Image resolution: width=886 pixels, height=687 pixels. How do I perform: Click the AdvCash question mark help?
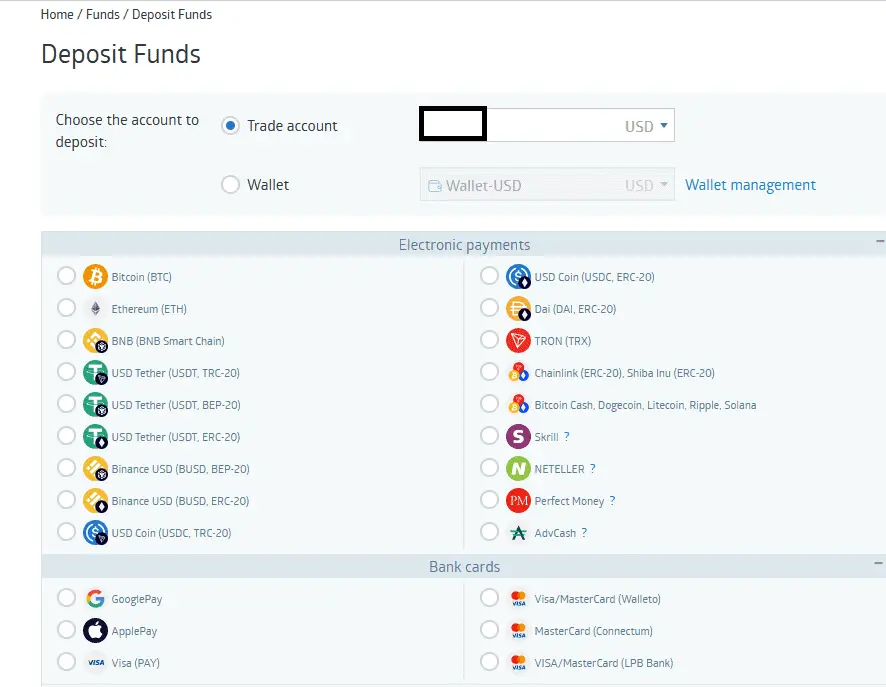pyautogui.click(x=584, y=532)
